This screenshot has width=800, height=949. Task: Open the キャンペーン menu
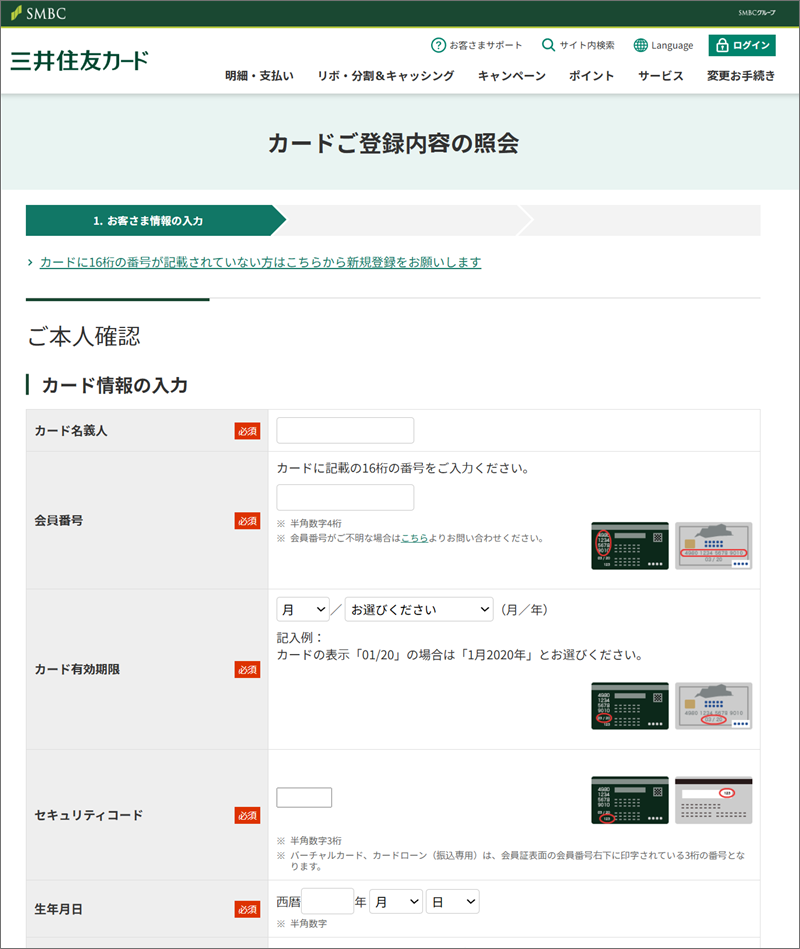511,76
